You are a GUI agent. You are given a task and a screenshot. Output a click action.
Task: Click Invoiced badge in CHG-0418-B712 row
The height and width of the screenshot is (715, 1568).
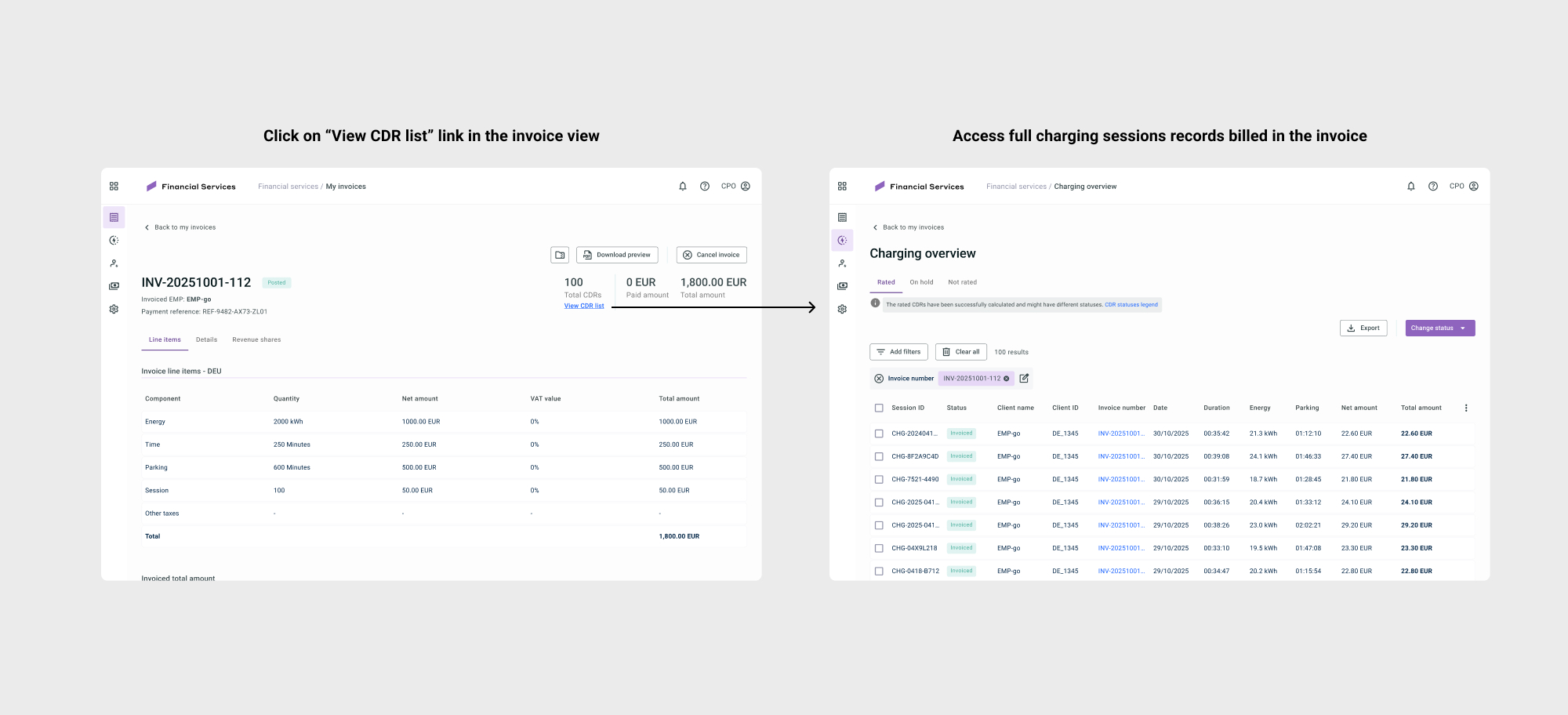click(x=961, y=571)
